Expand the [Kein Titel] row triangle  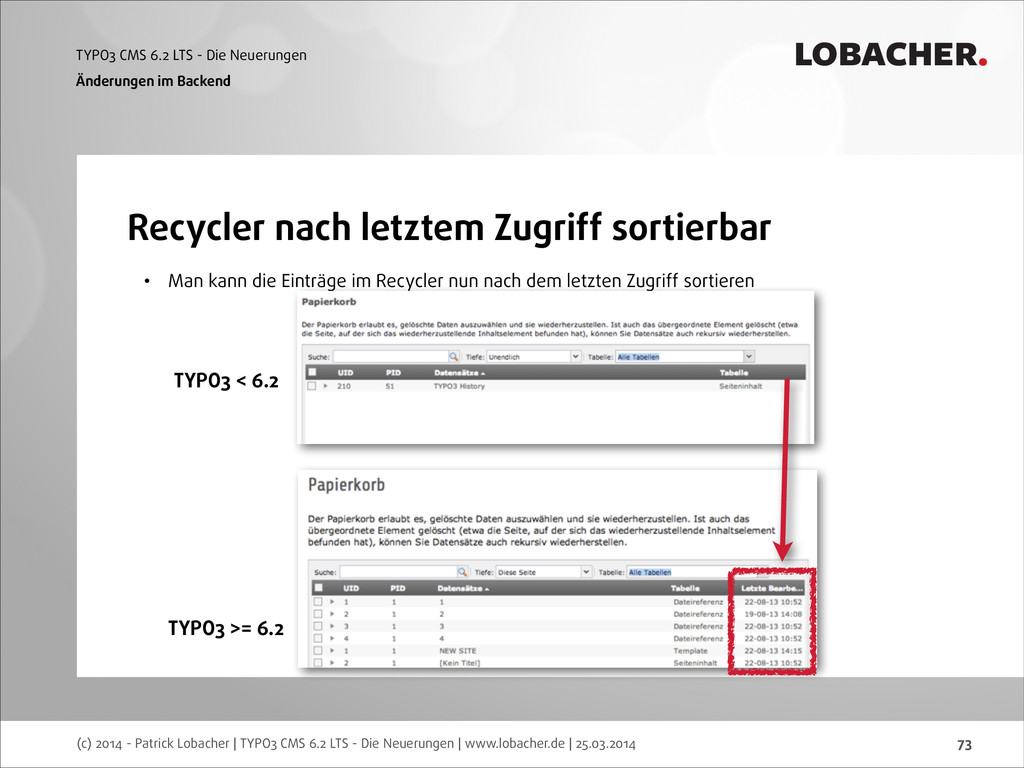[332, 662]
